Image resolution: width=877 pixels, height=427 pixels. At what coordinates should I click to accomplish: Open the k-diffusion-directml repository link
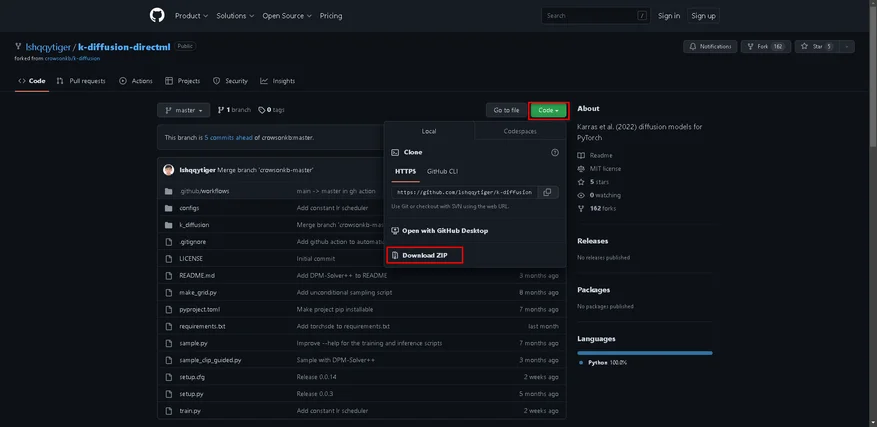pos(124,47)
